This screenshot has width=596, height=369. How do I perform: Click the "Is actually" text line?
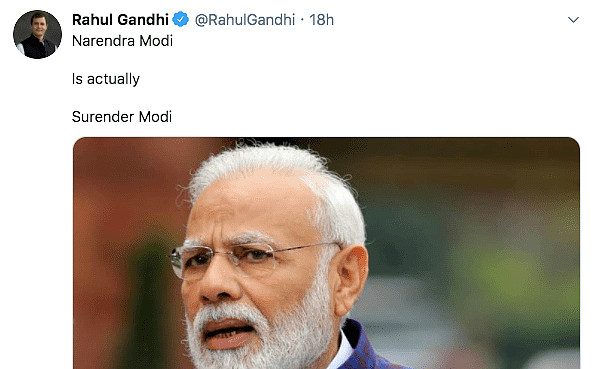point(106,79)
